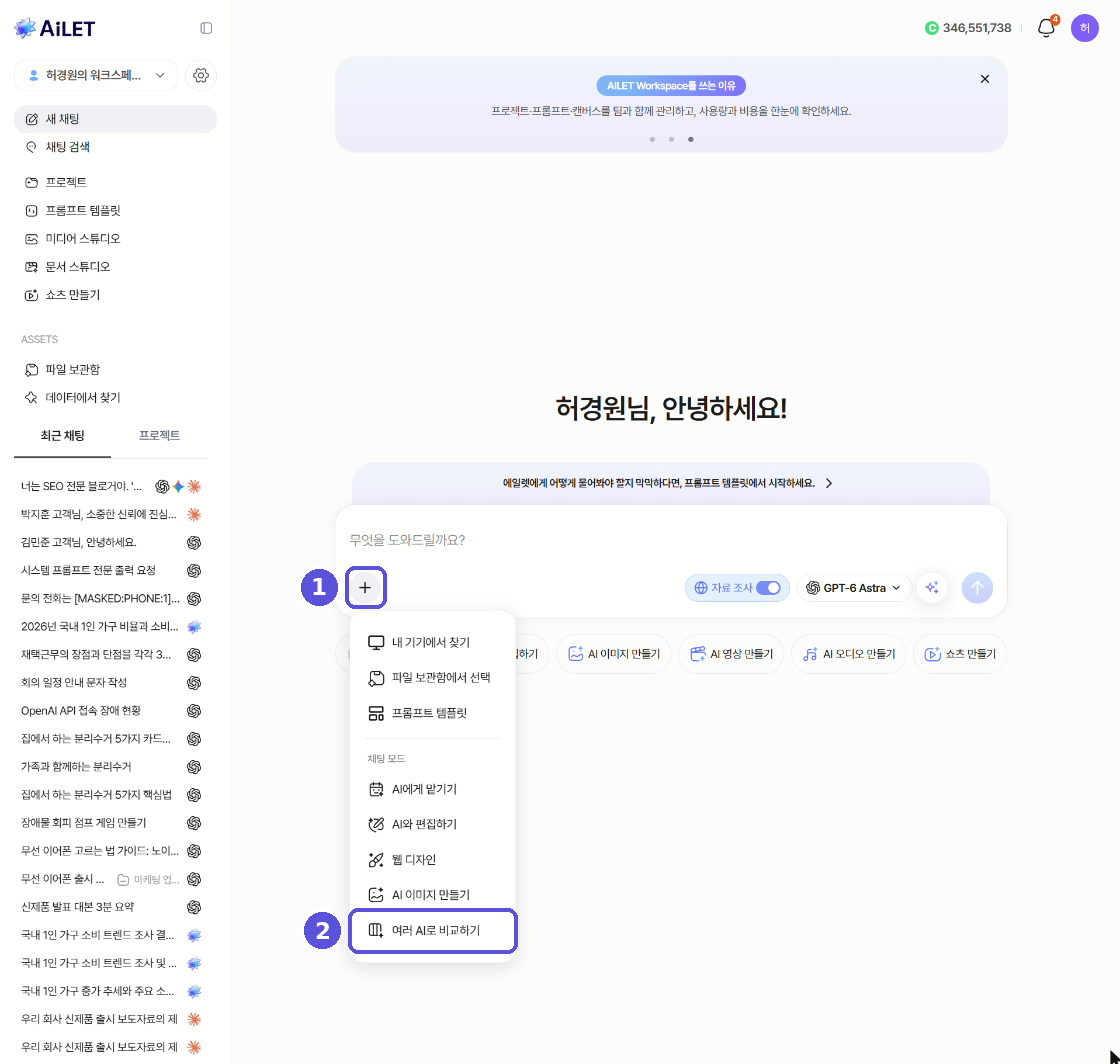
Task: Open chat '김민준 고객님, 안녕하세요.'
Action: tap(111, 542)
